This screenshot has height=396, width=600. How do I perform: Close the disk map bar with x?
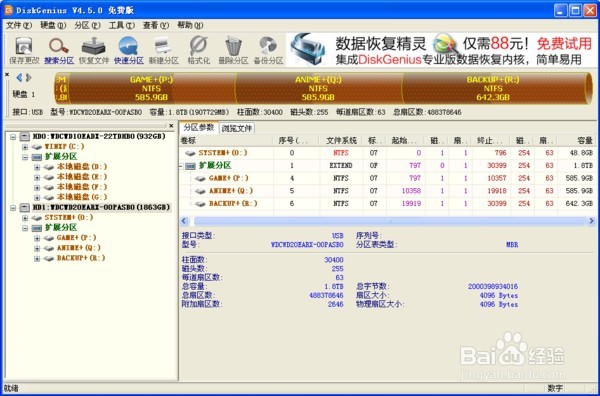click(7, 75)
